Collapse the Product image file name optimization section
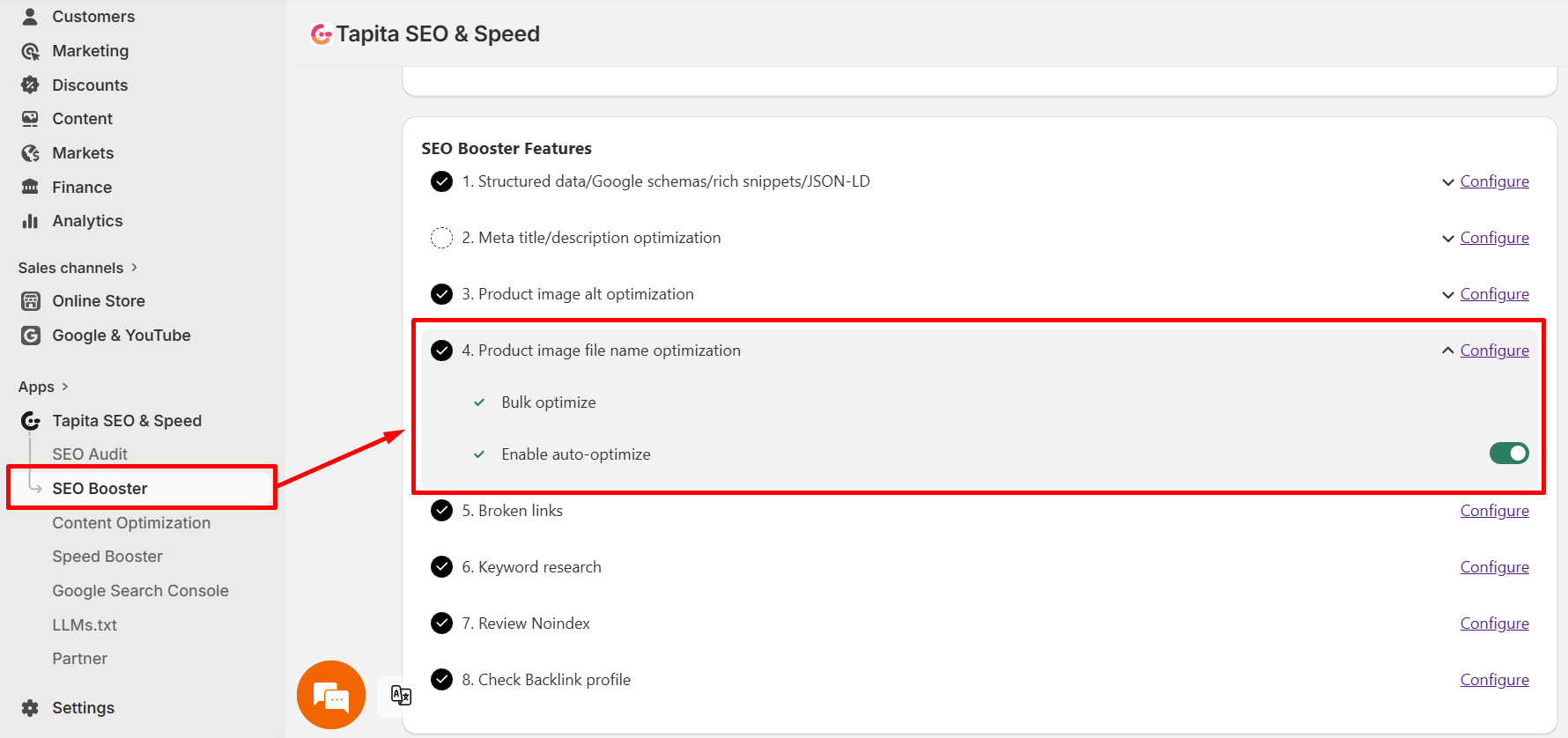Viewport: 1568px width, 738px height. (x=1446, y=350)
